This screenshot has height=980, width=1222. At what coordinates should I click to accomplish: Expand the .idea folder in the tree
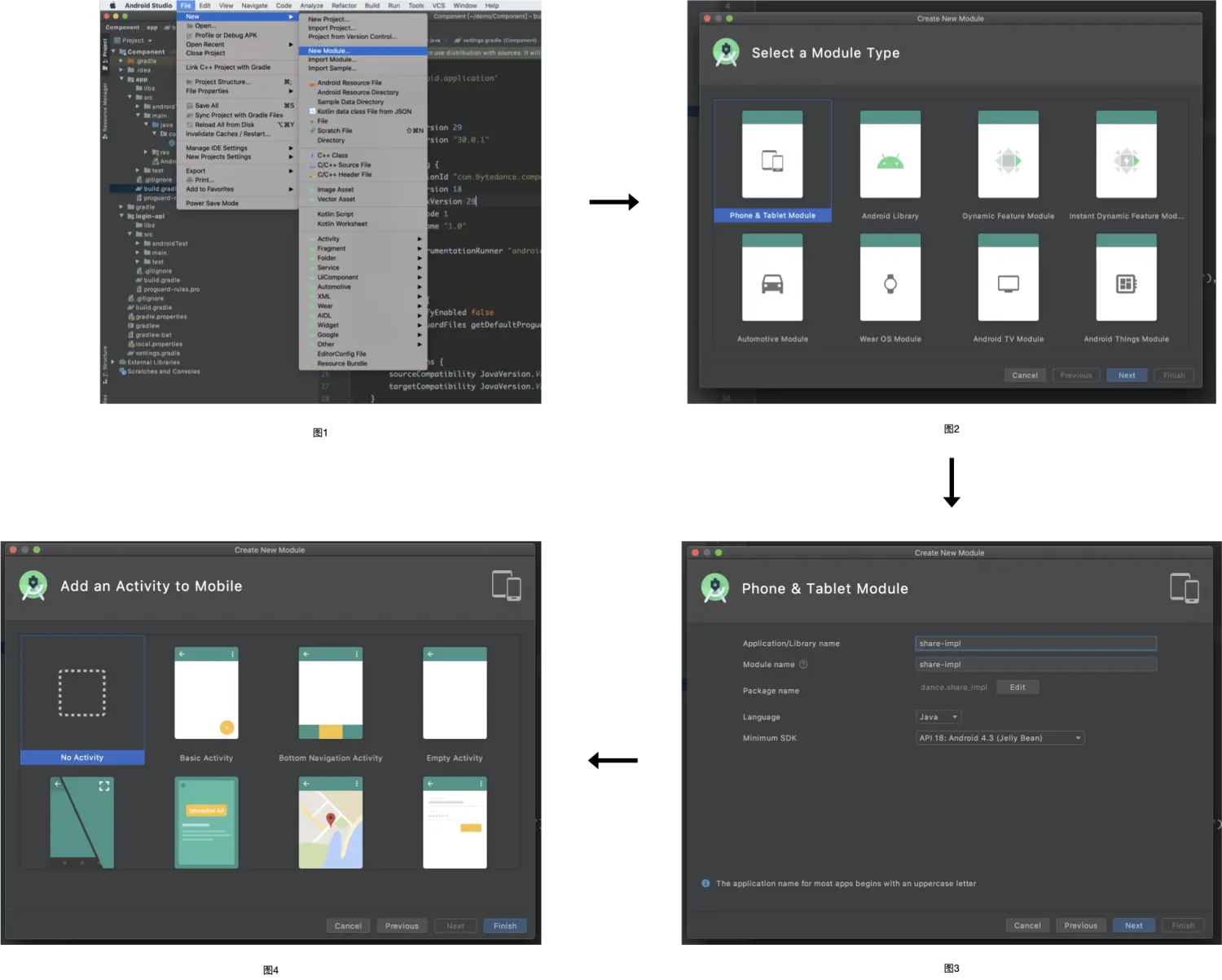(x=121, y=70)
